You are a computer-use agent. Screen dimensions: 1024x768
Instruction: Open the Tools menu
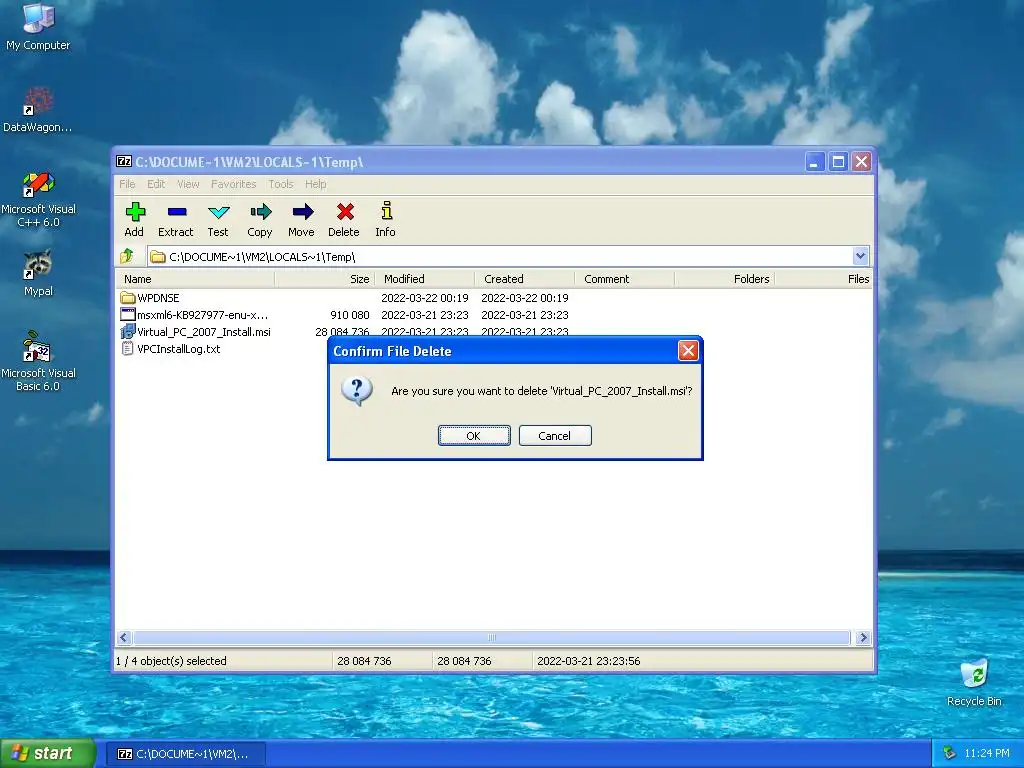point(281,184)
